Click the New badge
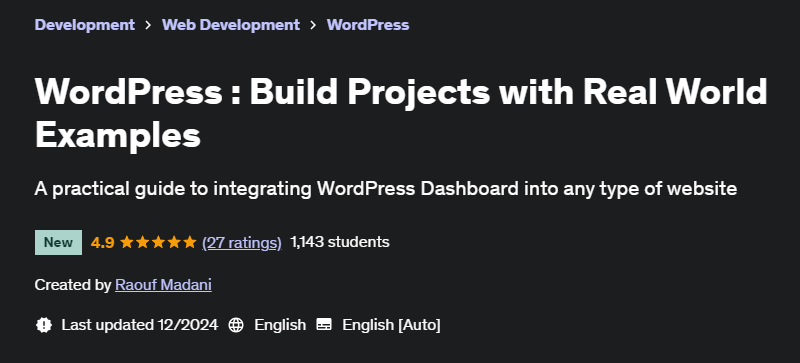Image resolution: width=800 pixels, height=363 pixels. 58,243
